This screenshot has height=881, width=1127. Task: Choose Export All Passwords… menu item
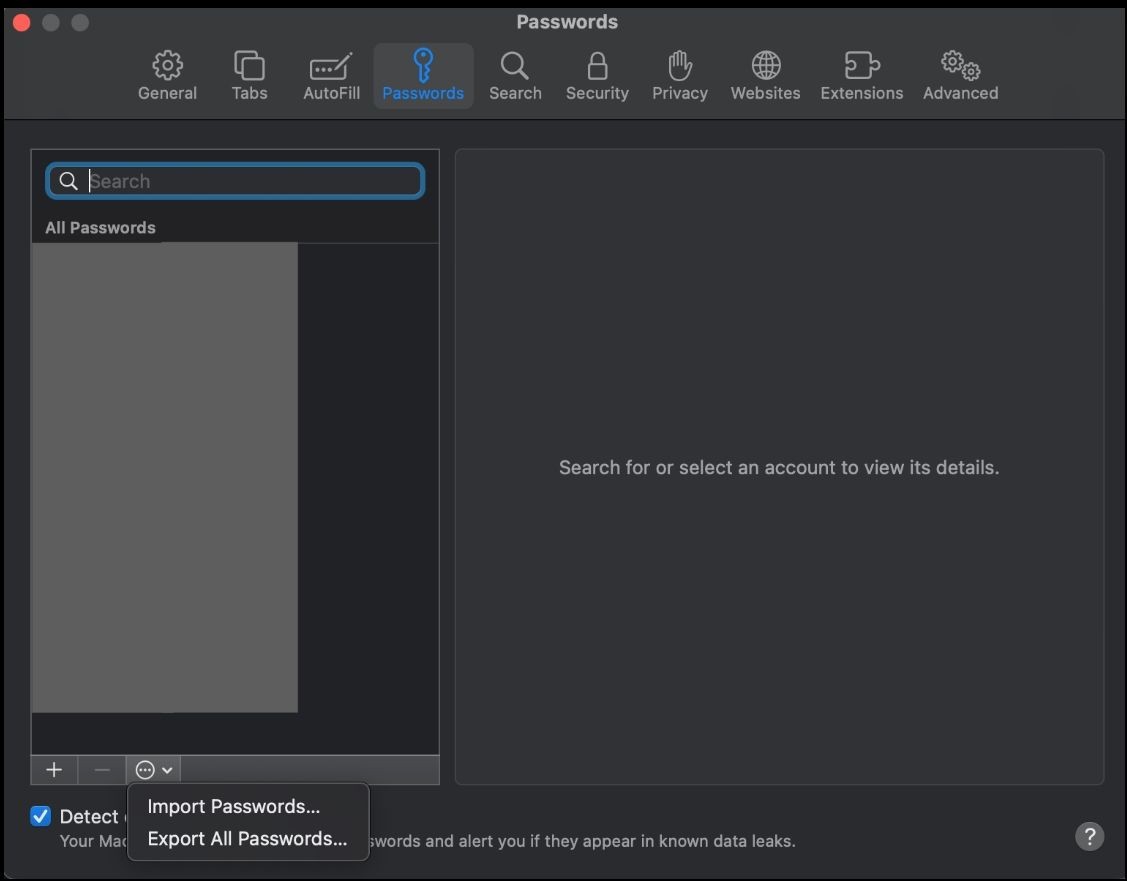[x=247, y=839]
